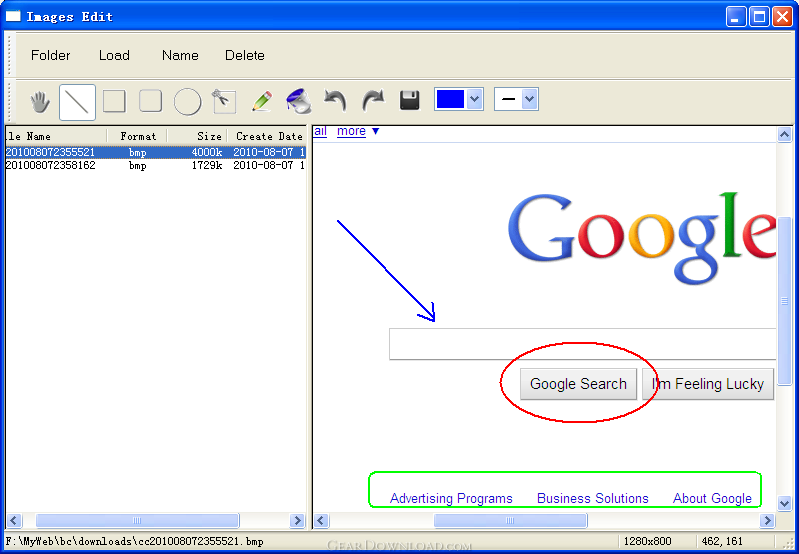799x554 pixels.
Task: Click the 4000k size cell
Action: coord(207,152)
